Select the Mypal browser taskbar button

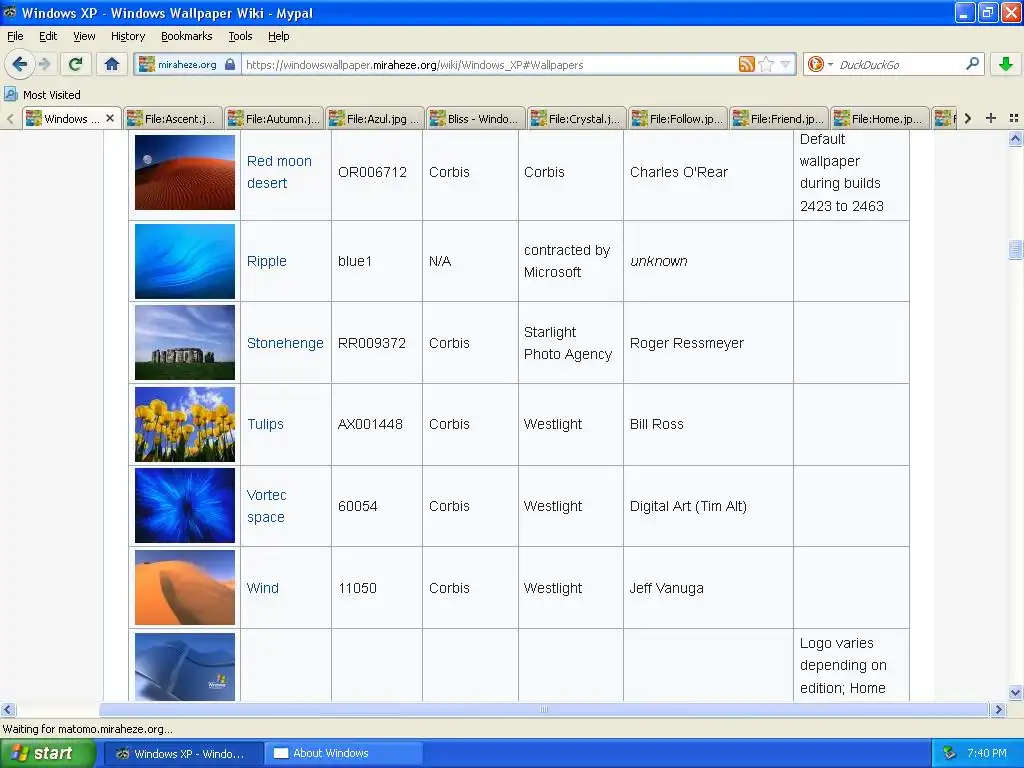(x=184, y=754)
